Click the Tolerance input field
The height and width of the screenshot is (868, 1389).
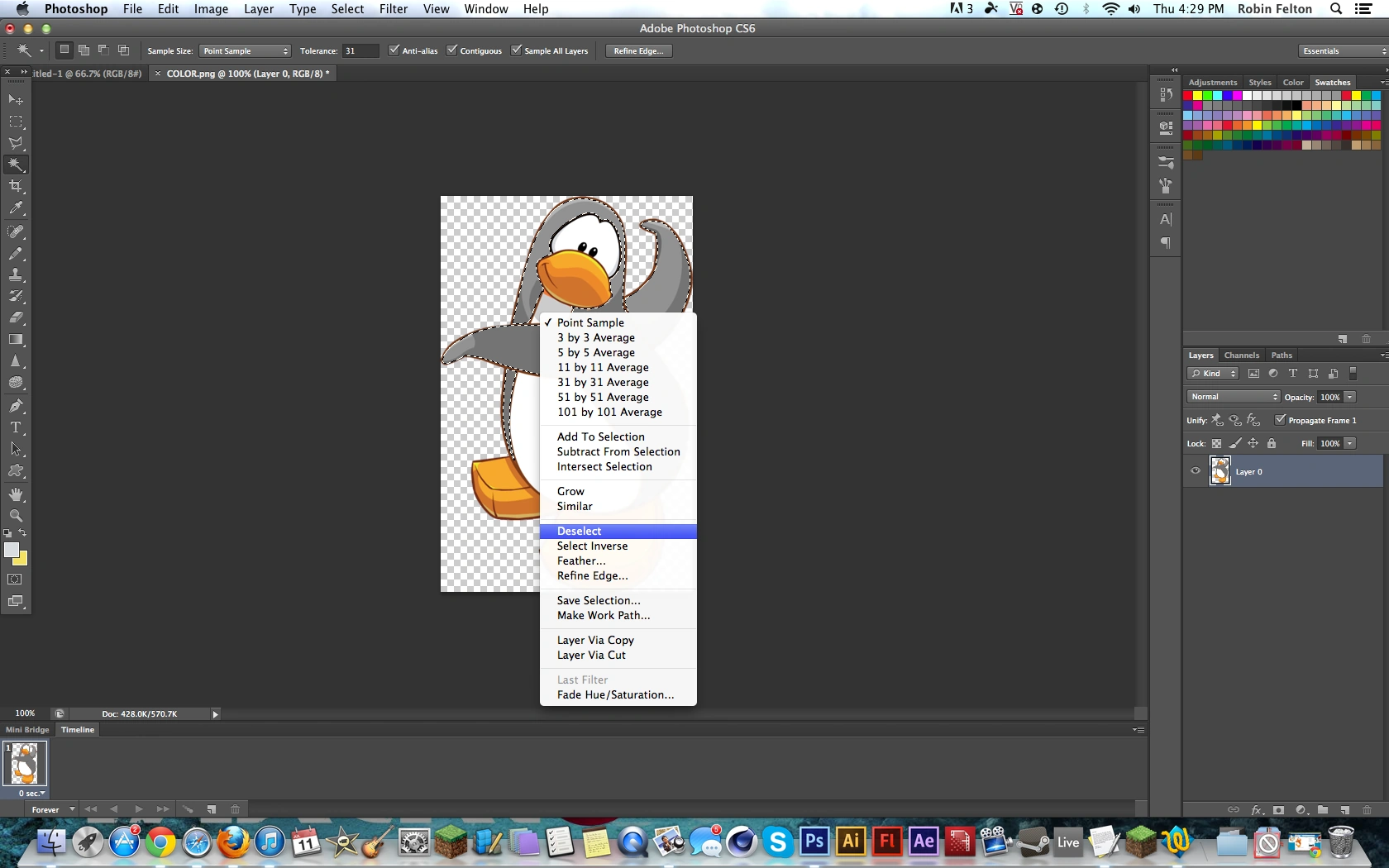(x=359, y=51)
